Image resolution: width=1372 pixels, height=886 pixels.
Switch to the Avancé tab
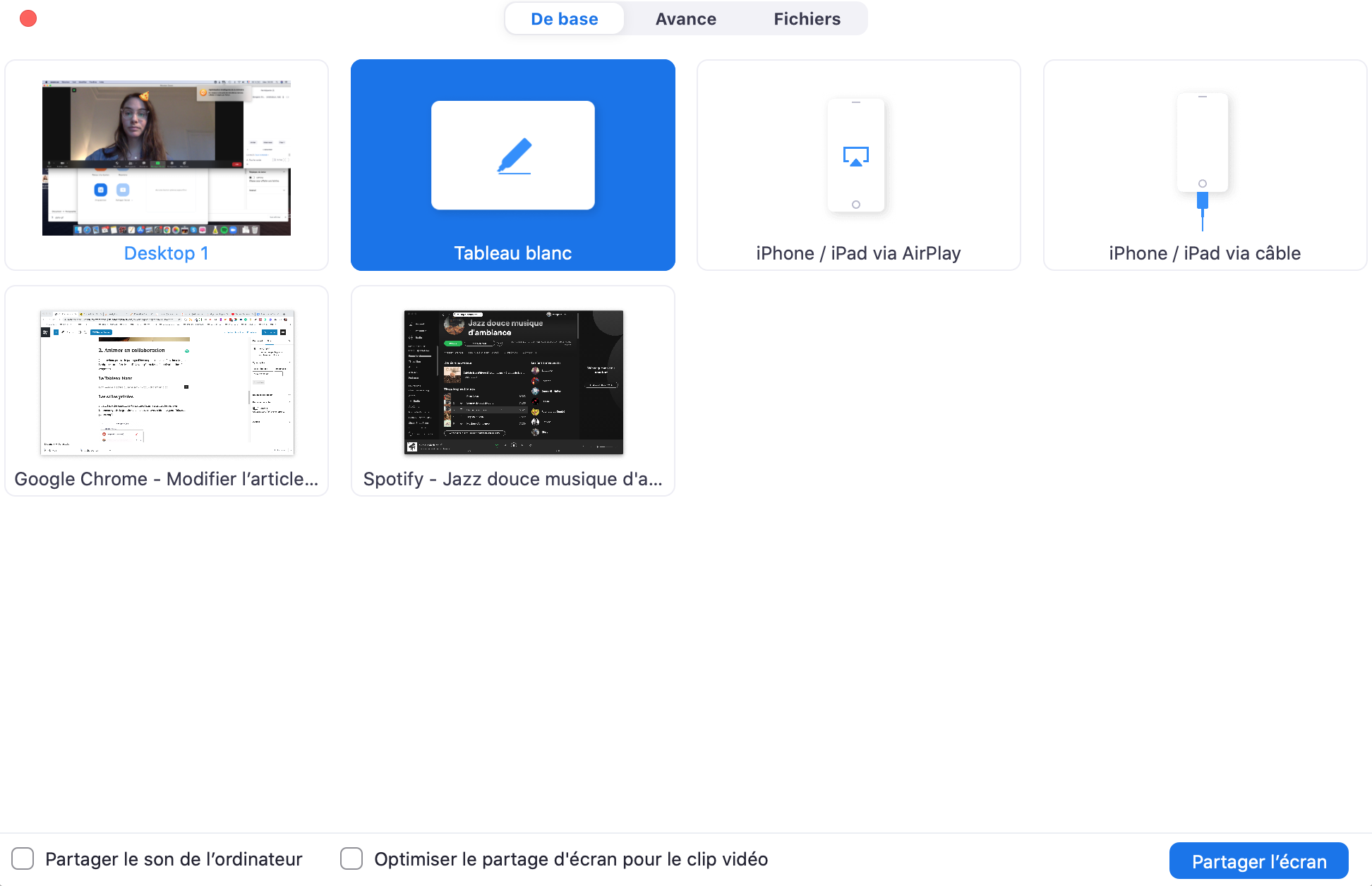click(x=685, y=19)
